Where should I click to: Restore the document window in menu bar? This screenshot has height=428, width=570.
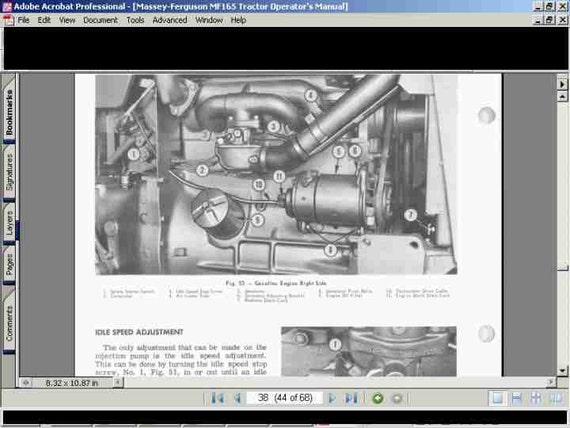[x=549, y=20]
